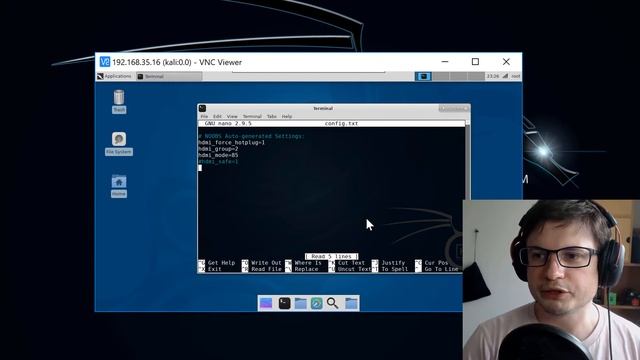Click the Go To Line shortcut label
The height and width of the screenshot is (360, 640).
[442, 269]
